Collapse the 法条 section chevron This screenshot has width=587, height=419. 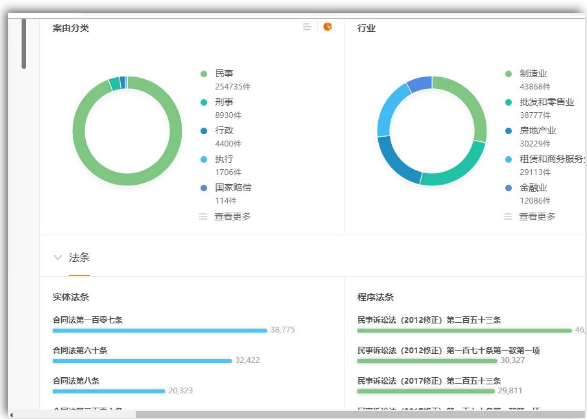coord(58,257)
